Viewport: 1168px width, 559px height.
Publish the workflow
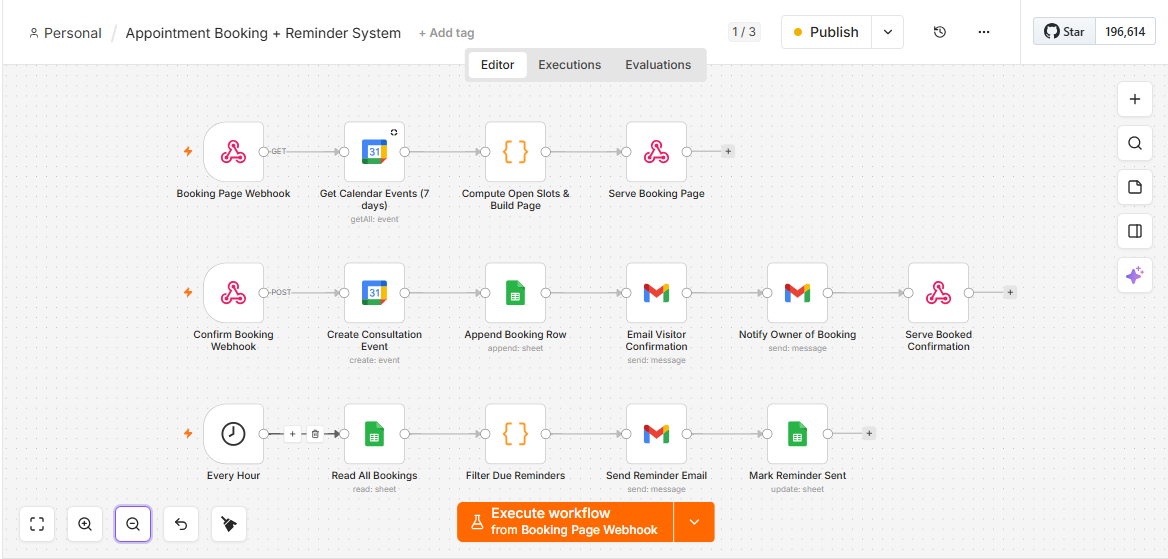click(827, 32)
